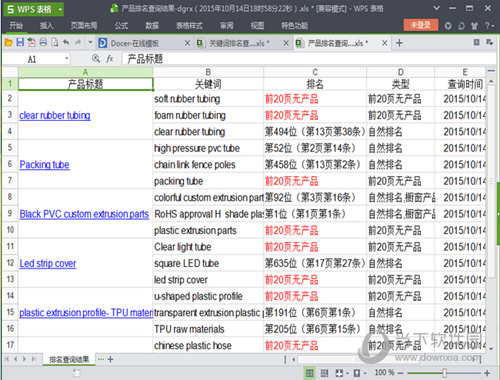Expand the quick access toolbar dropdown arrow

(x=90, y=43)
